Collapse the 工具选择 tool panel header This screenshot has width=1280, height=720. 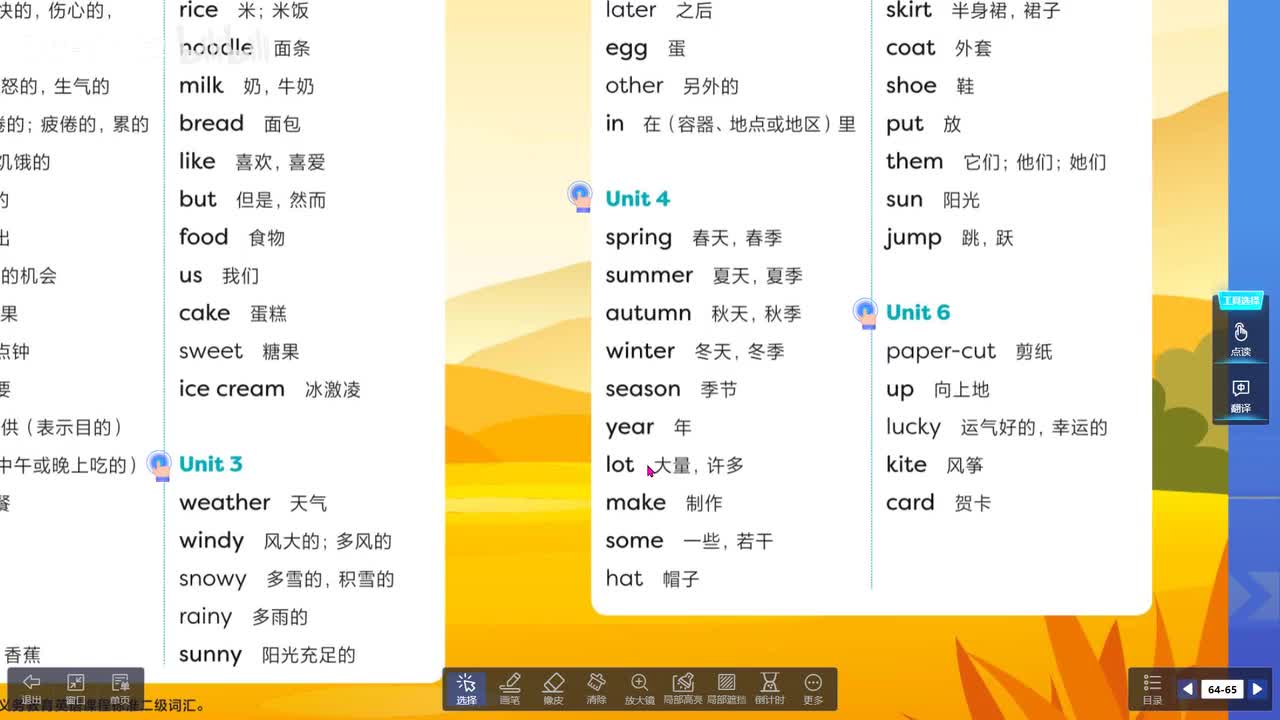pos(1241,301)
